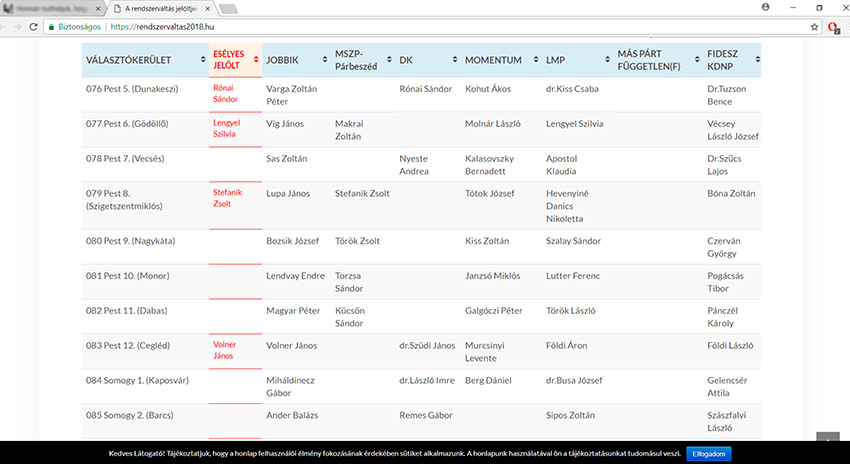View site security via green padlock icon
This screenshot has width=850, height=464.
[51, 27]
